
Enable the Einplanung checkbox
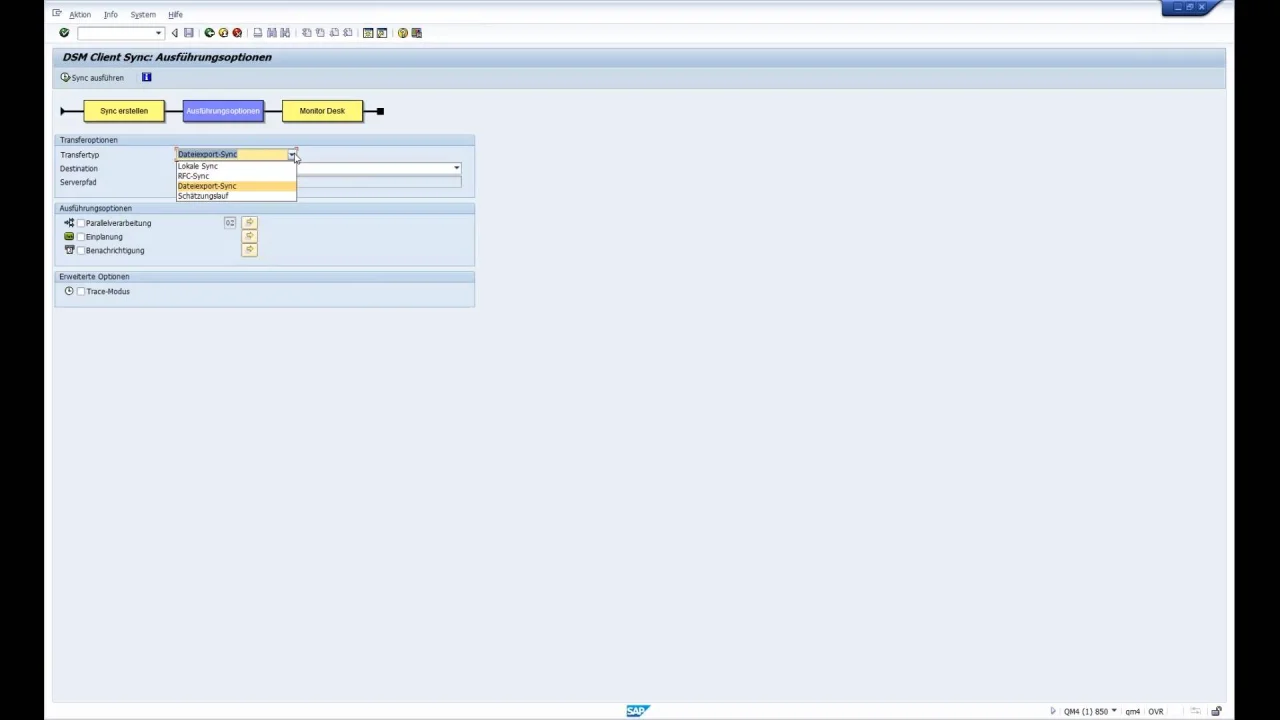[x=81, y=237]
